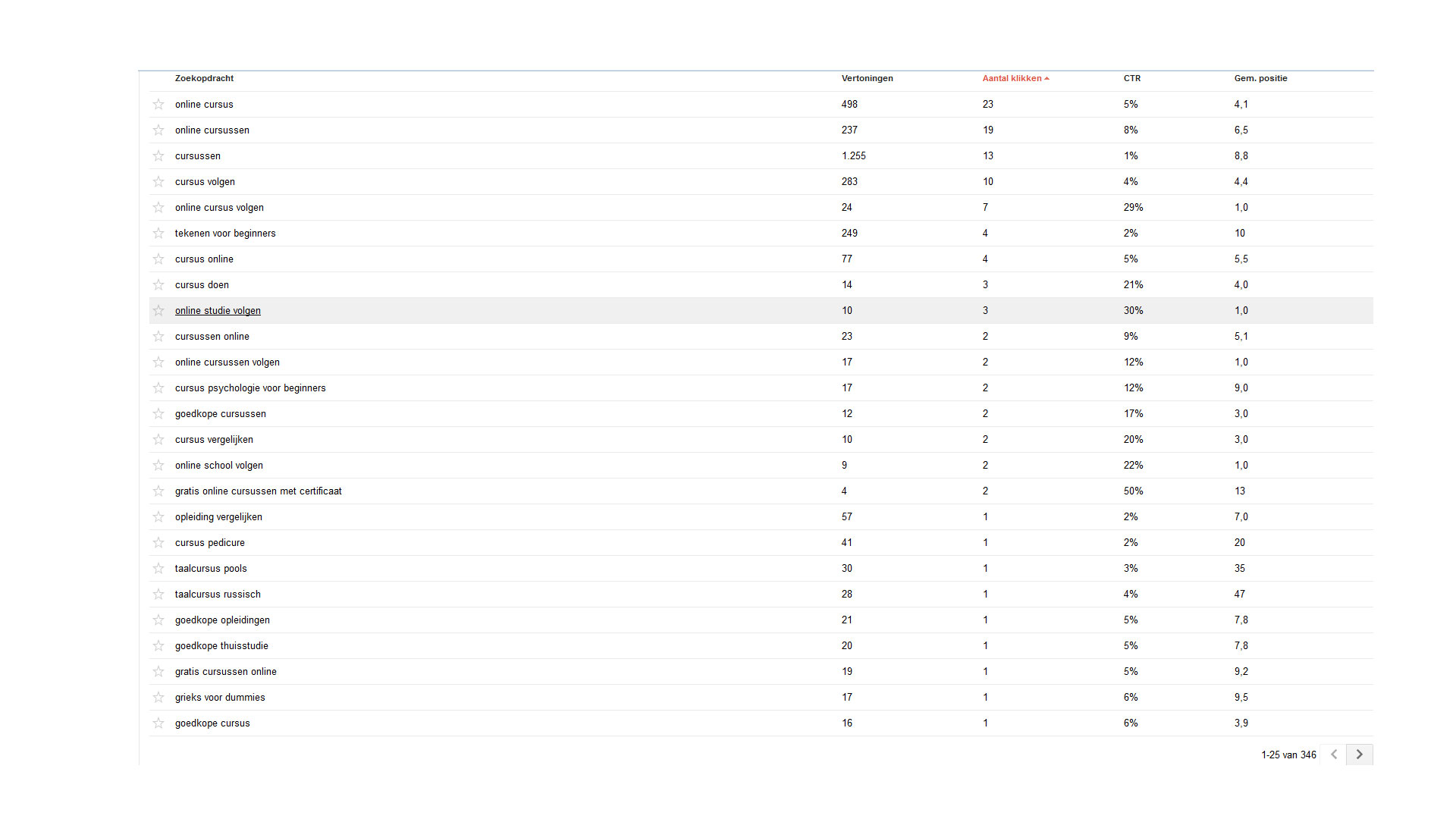Click the '8,8' average position value
This screenshot has height=819, width=1456.
point(1241,156)
